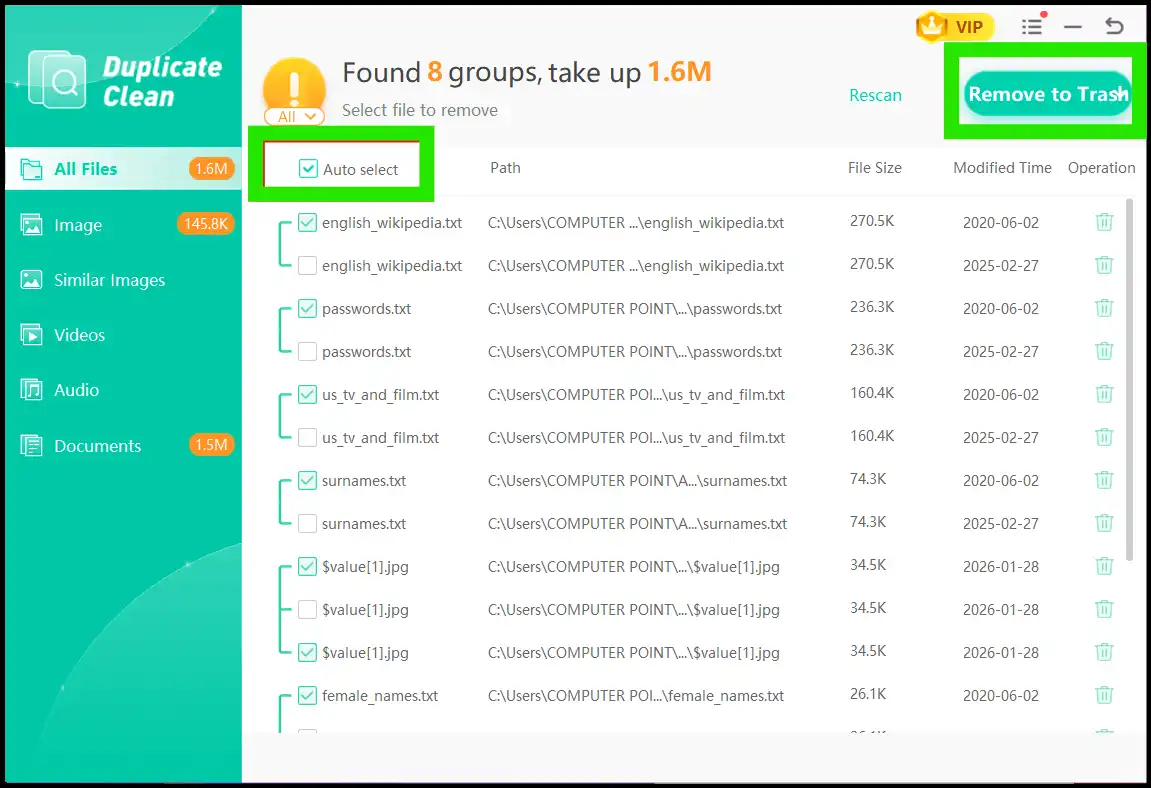The image size is (1151, 788).
Task: Uncheck the selected surnames.txt file
Action: pyautogui.click(x=307, y=480)
